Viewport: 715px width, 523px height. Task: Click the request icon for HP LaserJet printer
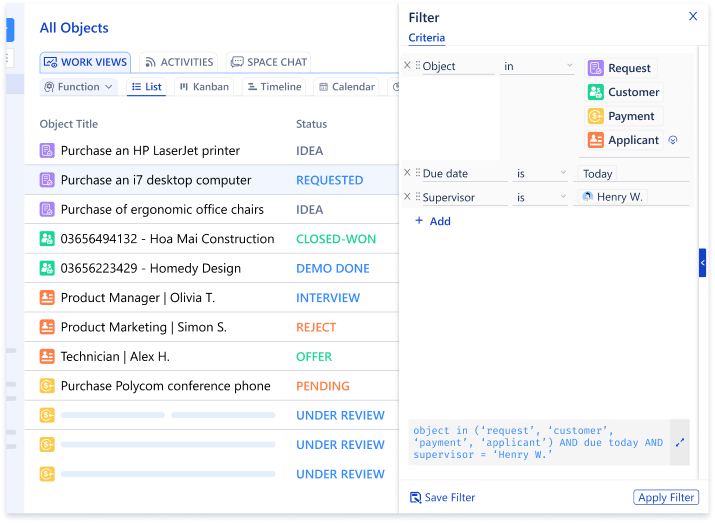pyautogui.click(x=47, y=151)
